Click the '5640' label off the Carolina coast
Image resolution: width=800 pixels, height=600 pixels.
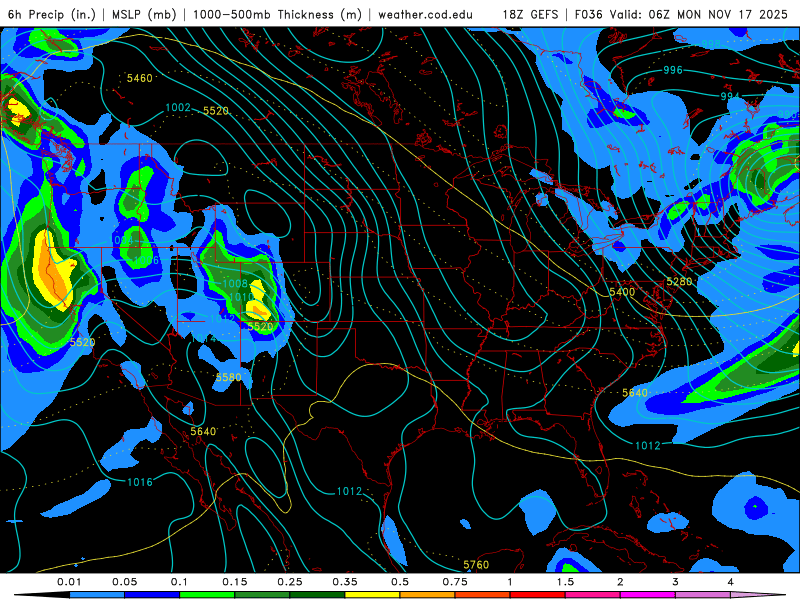pyautogui.click(x=635, y=393)
